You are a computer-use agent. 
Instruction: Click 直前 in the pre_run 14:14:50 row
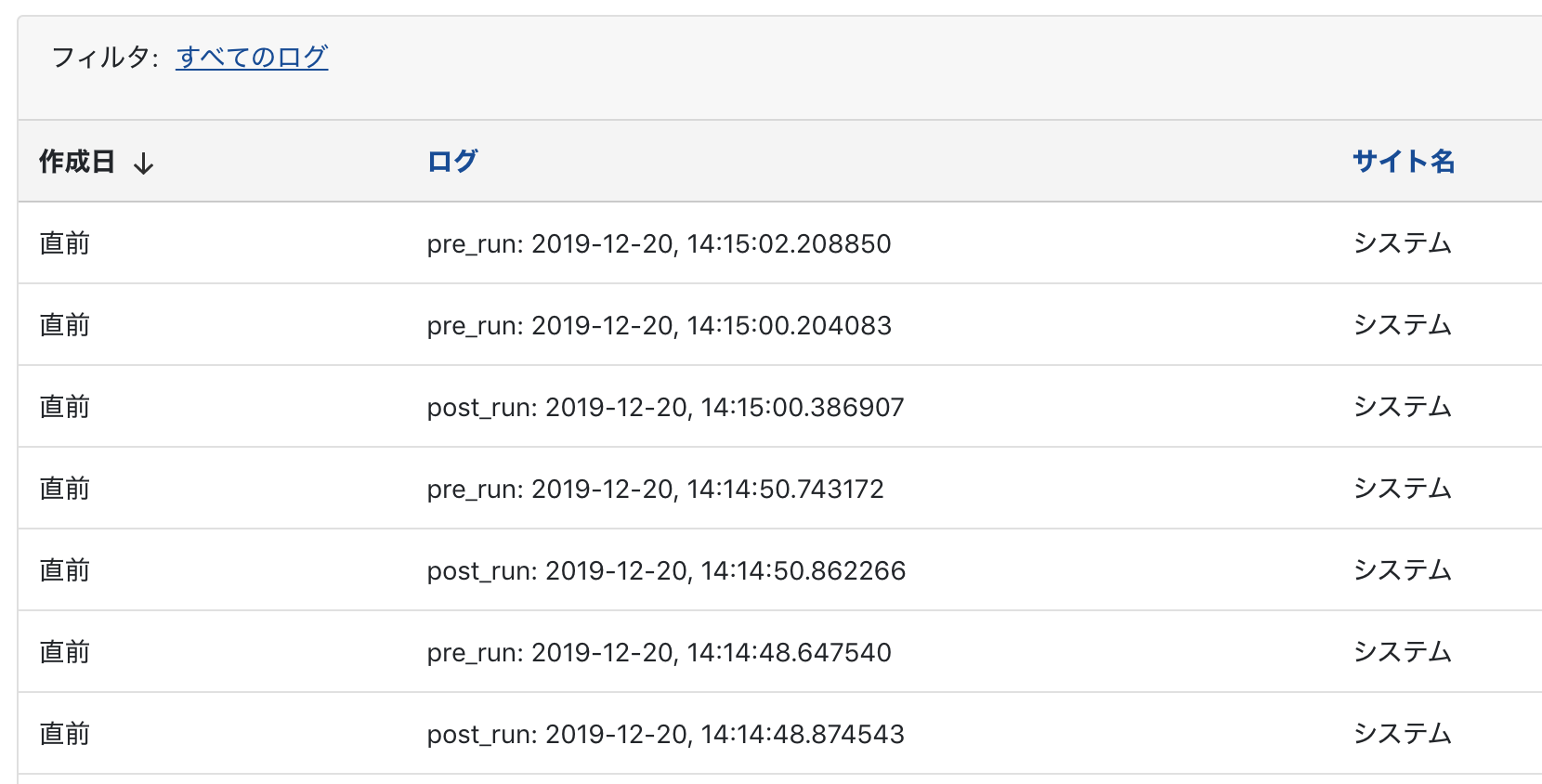[65, 489]
